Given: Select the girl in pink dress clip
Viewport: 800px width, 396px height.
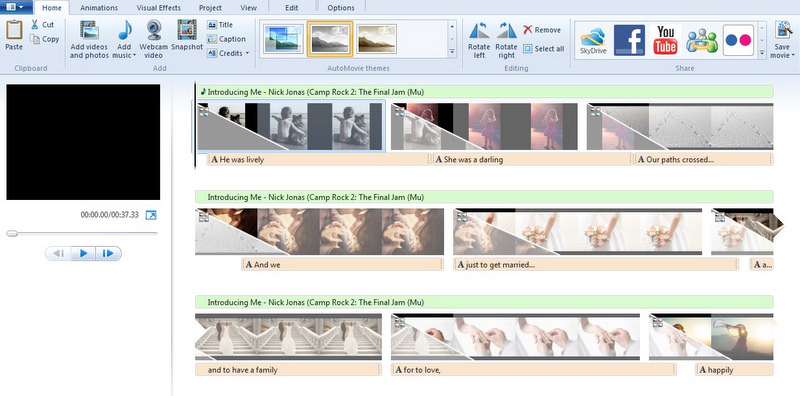Looking at the screenshot, I should coord(484,127).
